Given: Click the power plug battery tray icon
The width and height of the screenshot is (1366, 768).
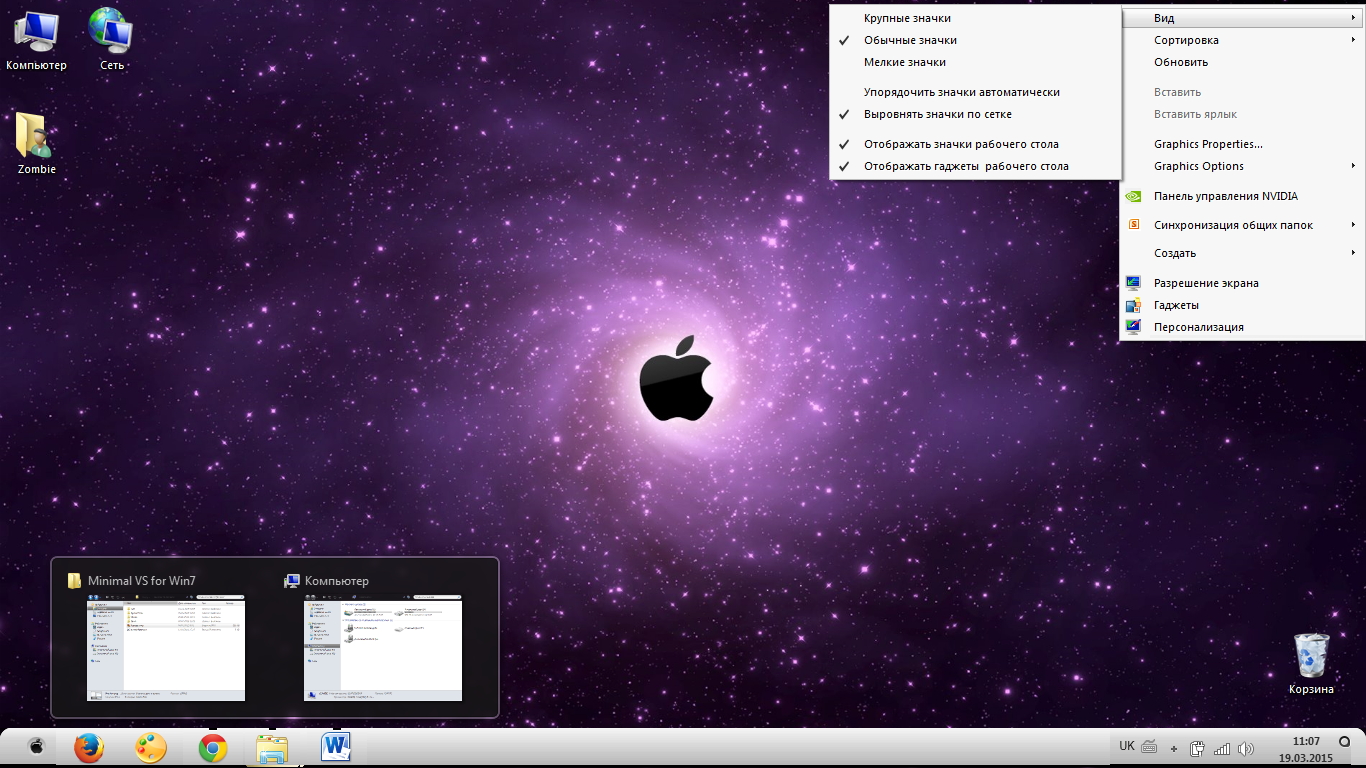Looking at the screenshot, I should [1198, 747].
